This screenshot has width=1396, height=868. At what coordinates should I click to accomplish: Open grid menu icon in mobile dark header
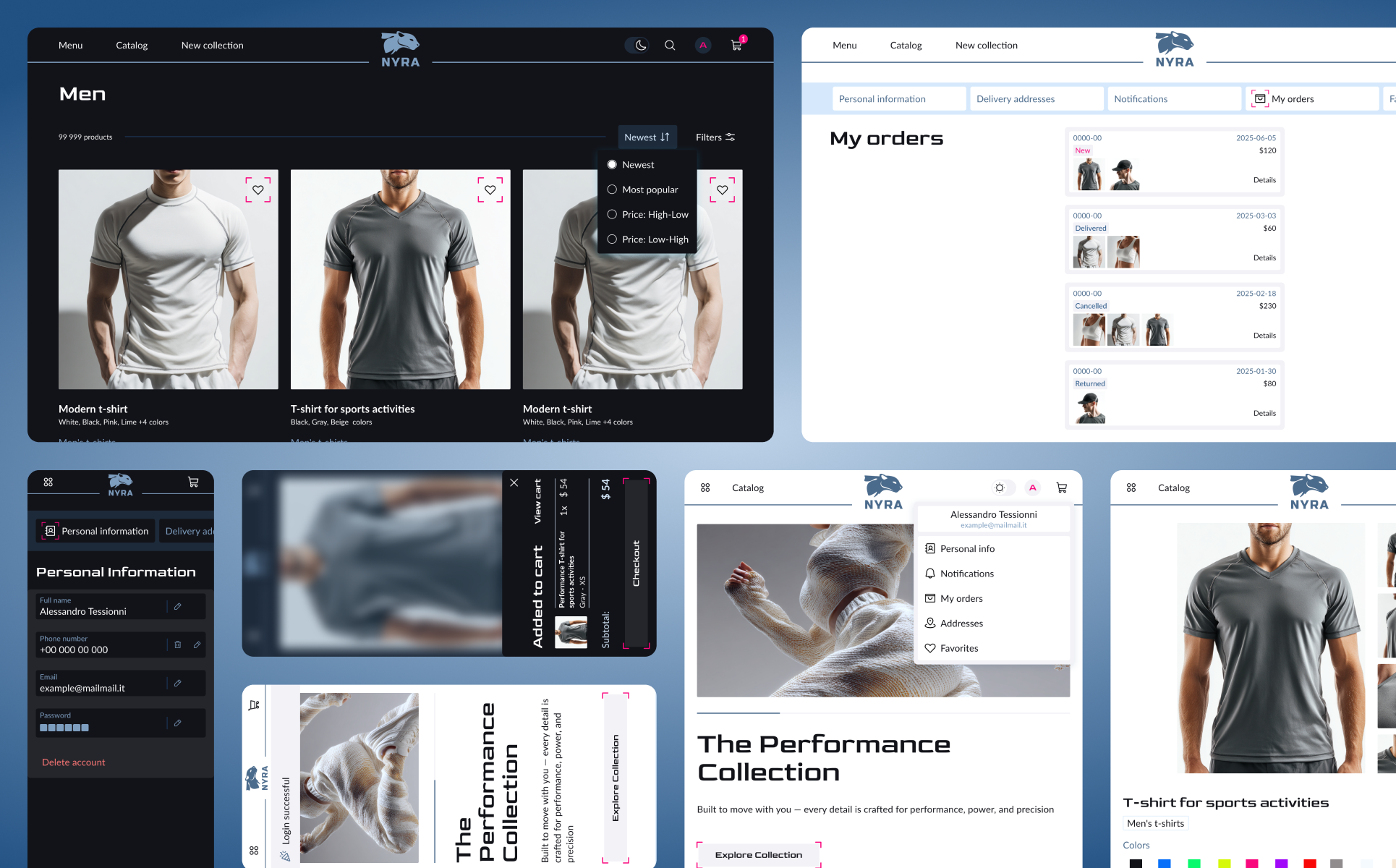(48, 482)
